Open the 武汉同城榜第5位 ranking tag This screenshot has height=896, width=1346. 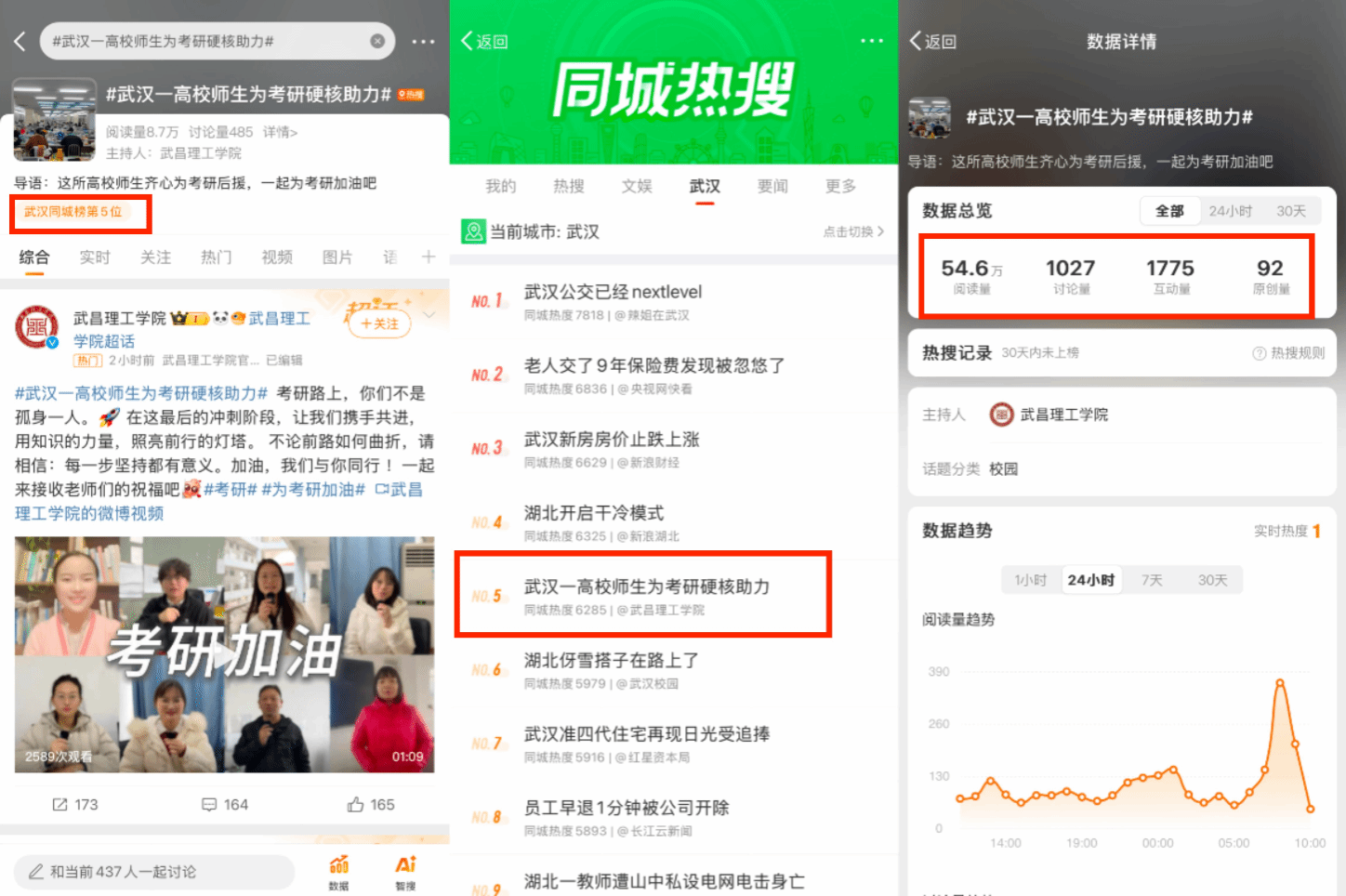point(73,212)
